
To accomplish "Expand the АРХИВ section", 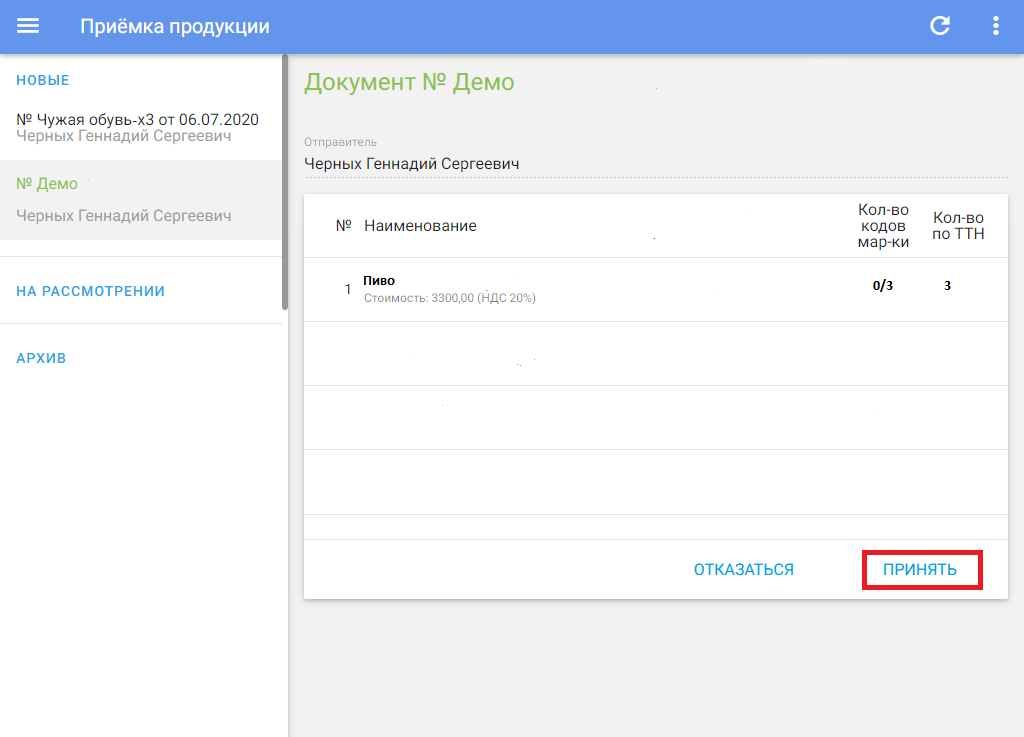I will point(41,358).
